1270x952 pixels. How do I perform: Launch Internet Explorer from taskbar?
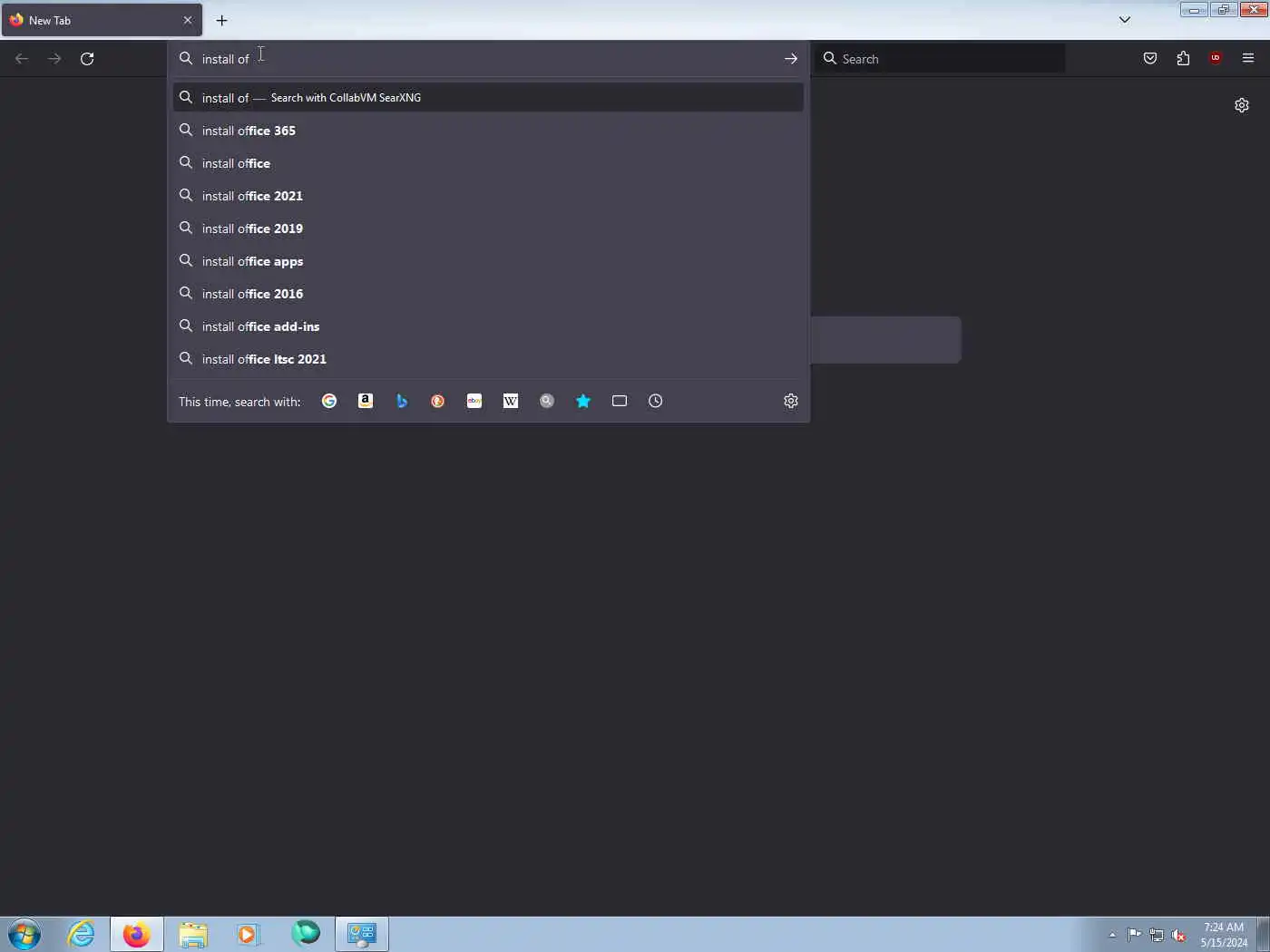point(81,934)
